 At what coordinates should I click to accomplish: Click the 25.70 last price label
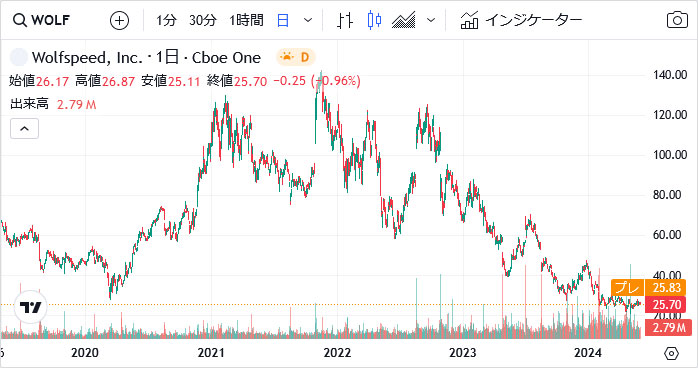(667, 305)
